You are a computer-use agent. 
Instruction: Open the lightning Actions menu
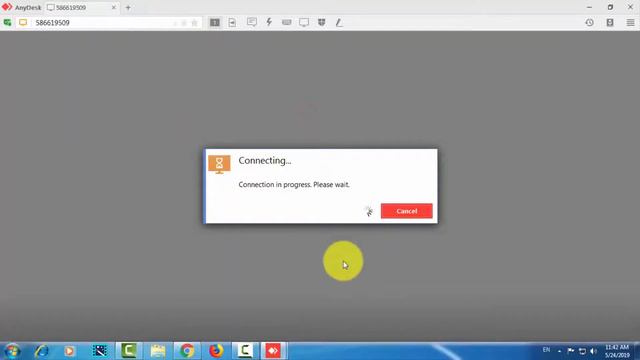tap(269, 22)
